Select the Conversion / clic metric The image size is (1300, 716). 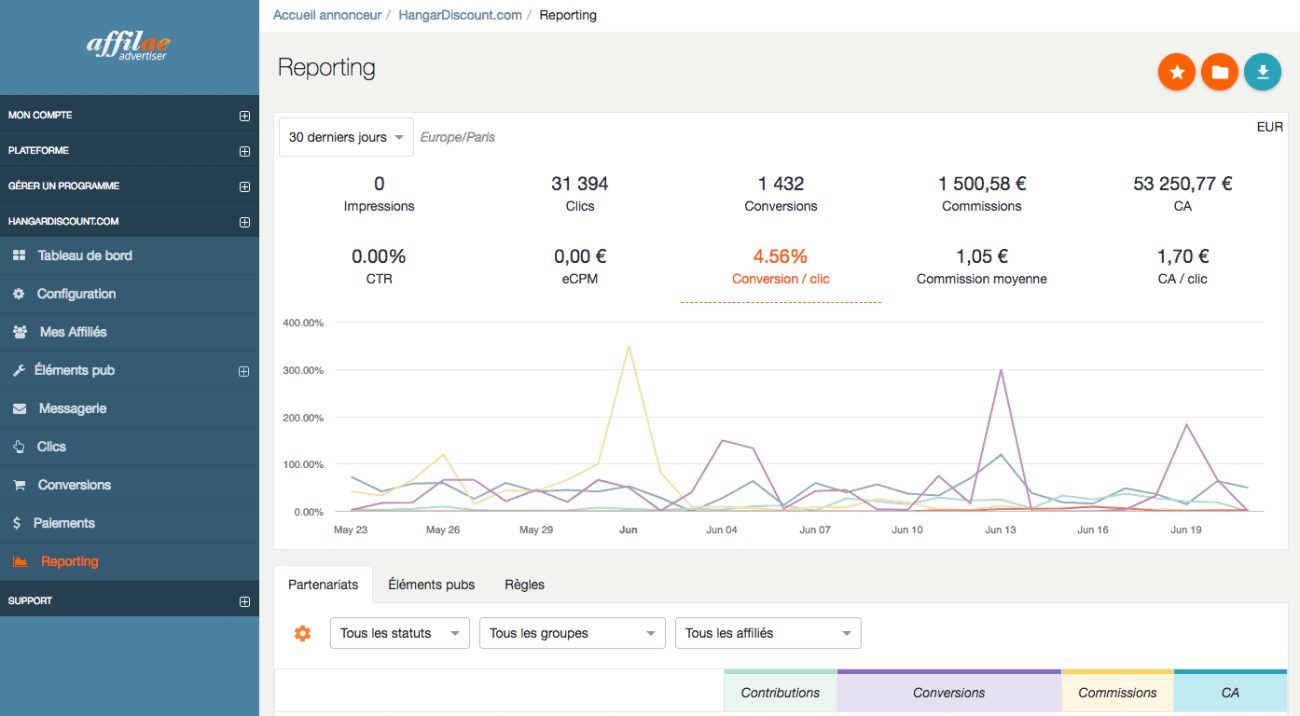[x=780, y=267]
